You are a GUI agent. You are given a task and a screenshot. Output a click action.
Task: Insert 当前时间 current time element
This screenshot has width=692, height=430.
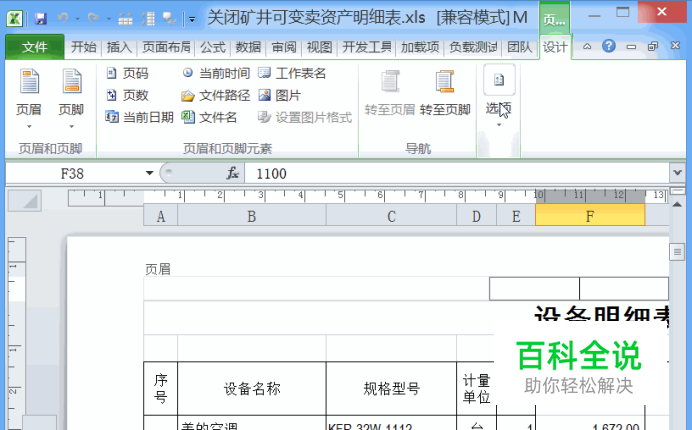(216, 73)
